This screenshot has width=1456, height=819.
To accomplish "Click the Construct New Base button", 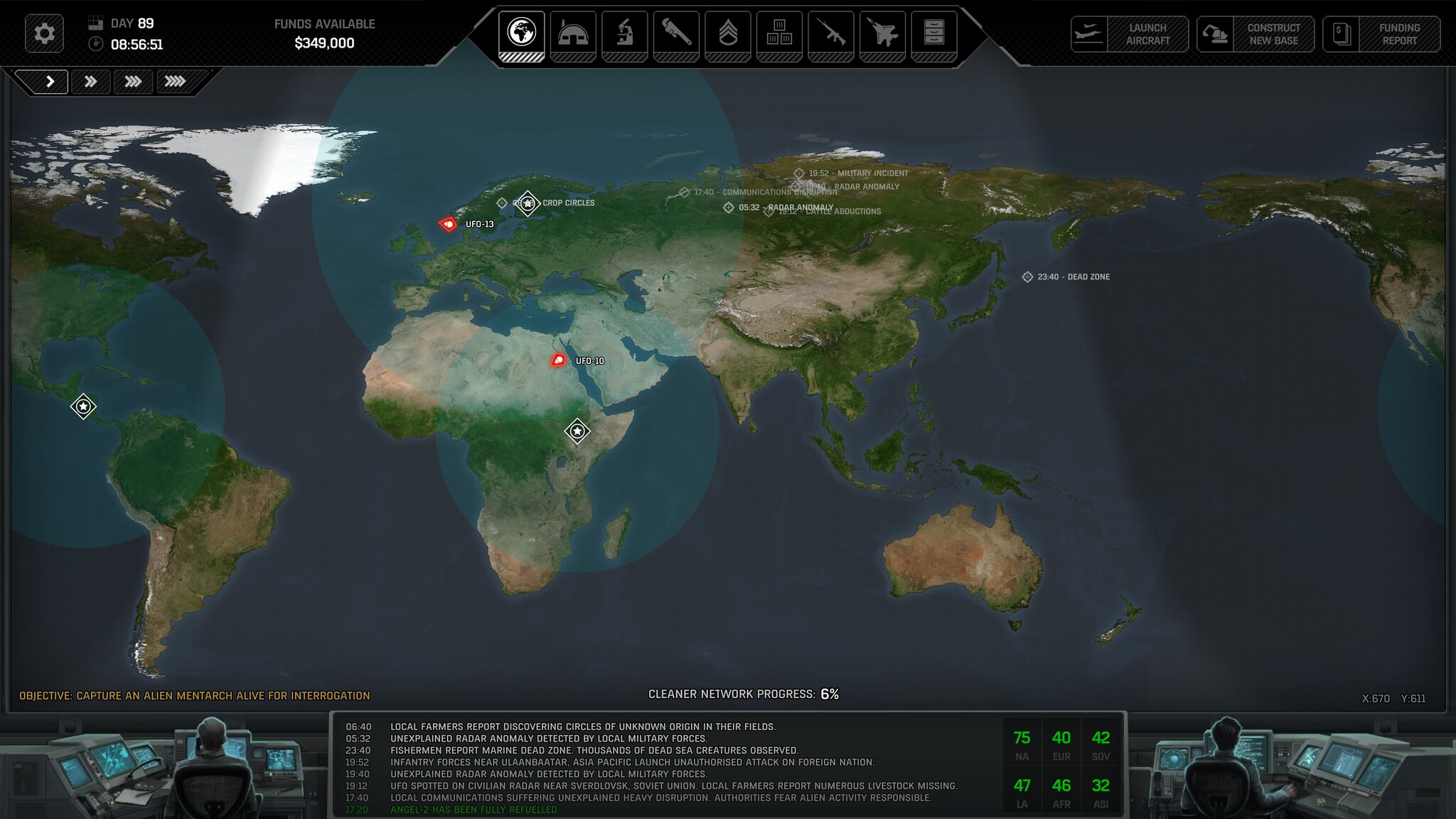I will click(1256, 34).
